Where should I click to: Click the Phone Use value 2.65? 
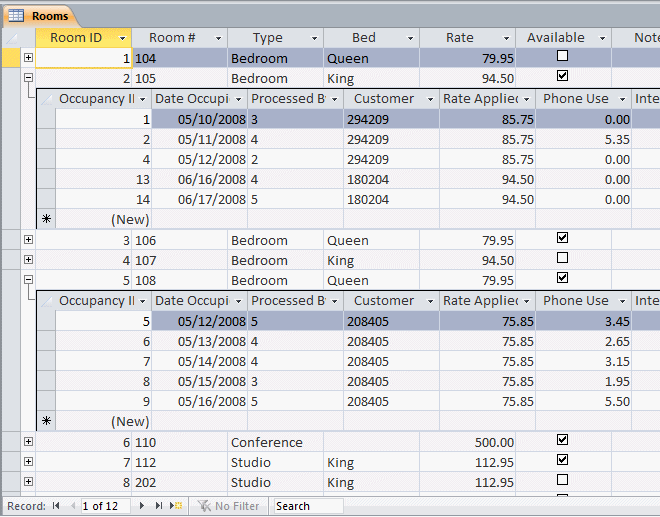pyautogui.click(x=583, y=342)
